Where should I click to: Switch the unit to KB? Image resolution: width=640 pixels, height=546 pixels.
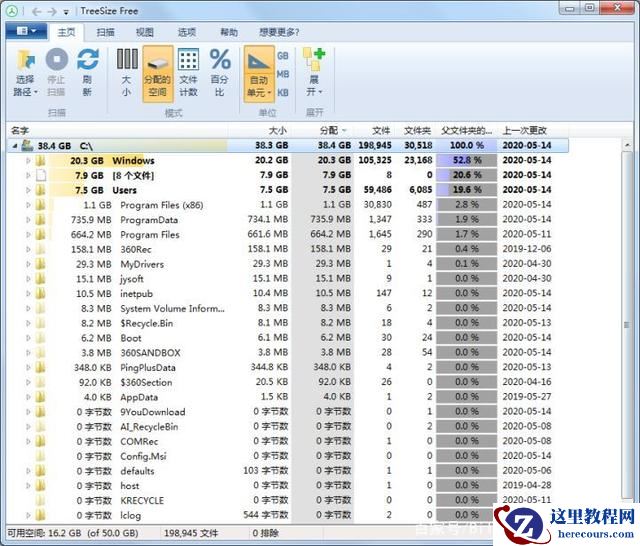283,93
